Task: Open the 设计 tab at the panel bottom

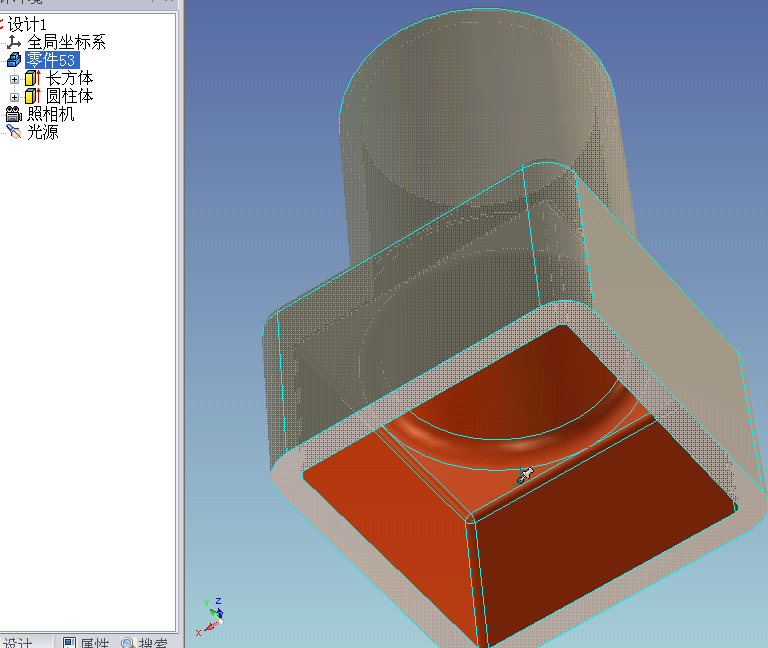Action: (x=18, y=642)
